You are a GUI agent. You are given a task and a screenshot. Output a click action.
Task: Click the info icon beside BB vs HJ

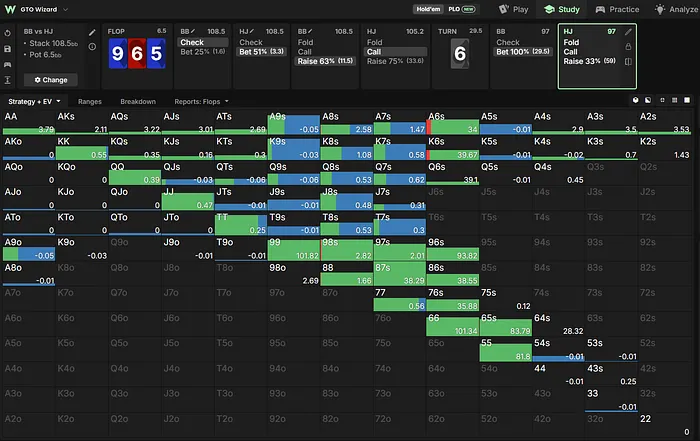tap(92, 46)
